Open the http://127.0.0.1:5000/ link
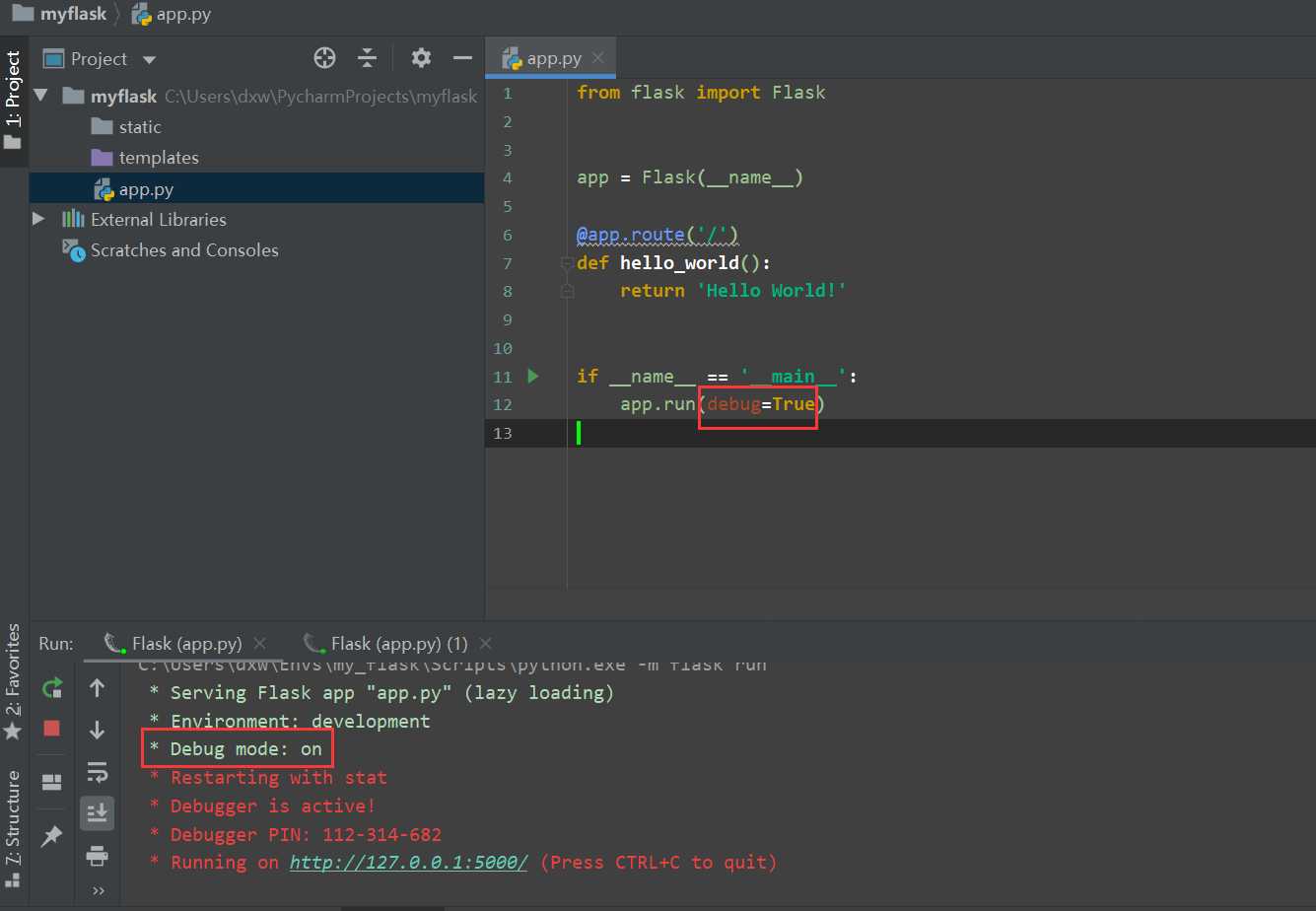This screenshot has height=911, width=1316. (408, 863)
